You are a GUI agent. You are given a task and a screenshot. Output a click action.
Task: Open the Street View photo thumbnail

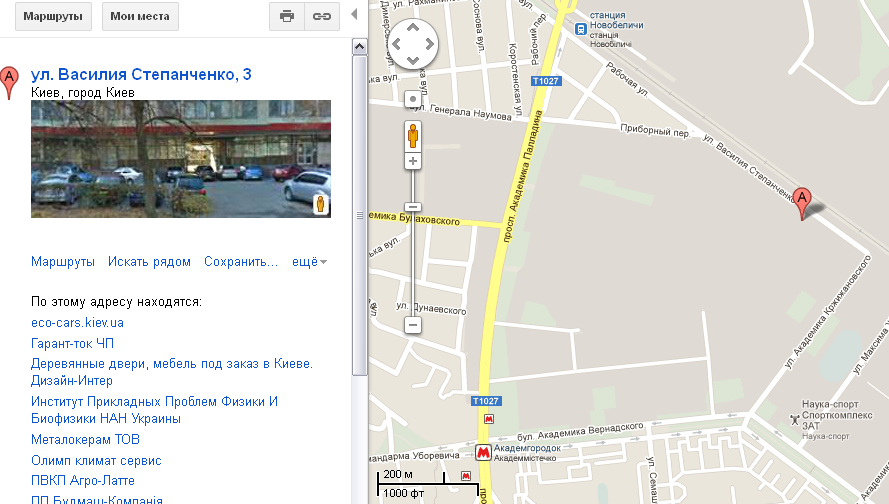181,159
